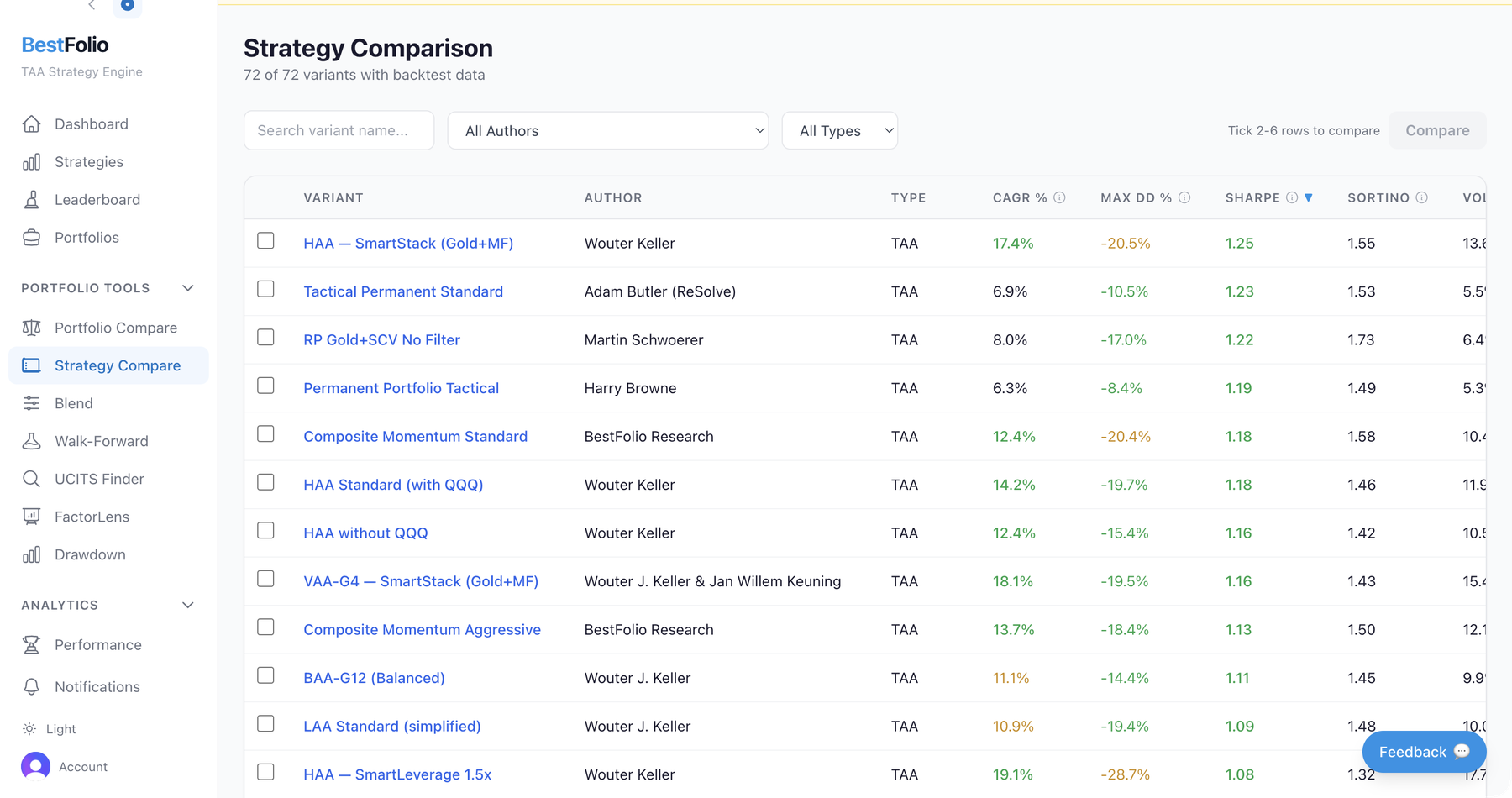Switch to the Strategy Compare view

118,365
